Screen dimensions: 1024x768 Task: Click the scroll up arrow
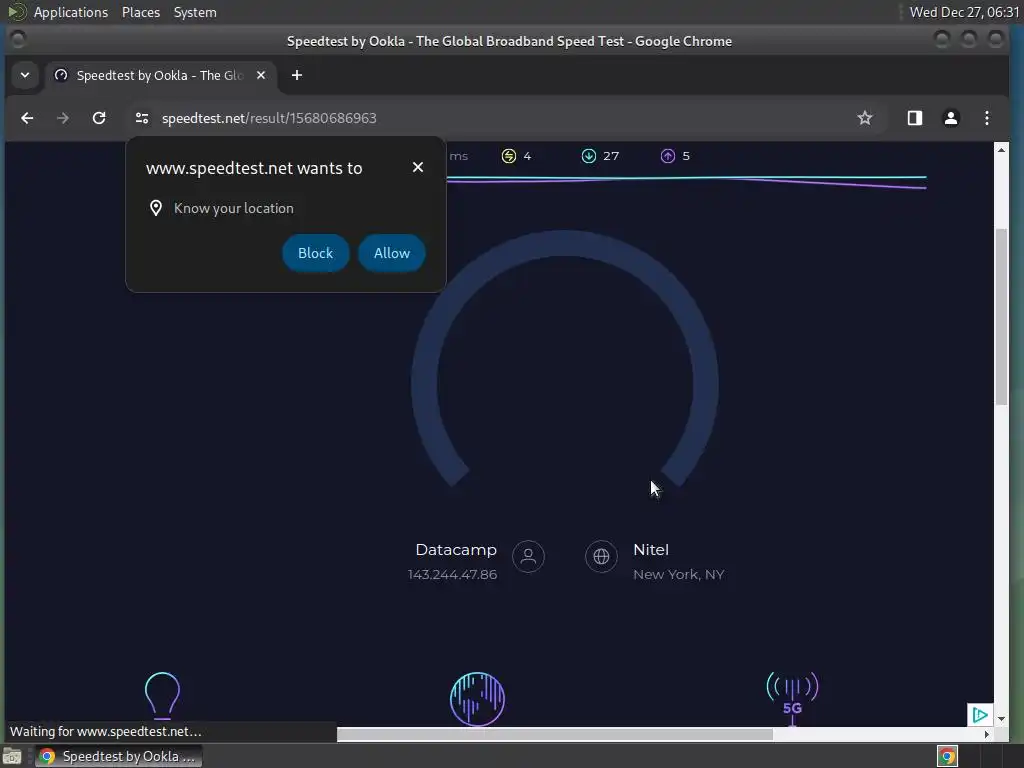(1001, 150)
